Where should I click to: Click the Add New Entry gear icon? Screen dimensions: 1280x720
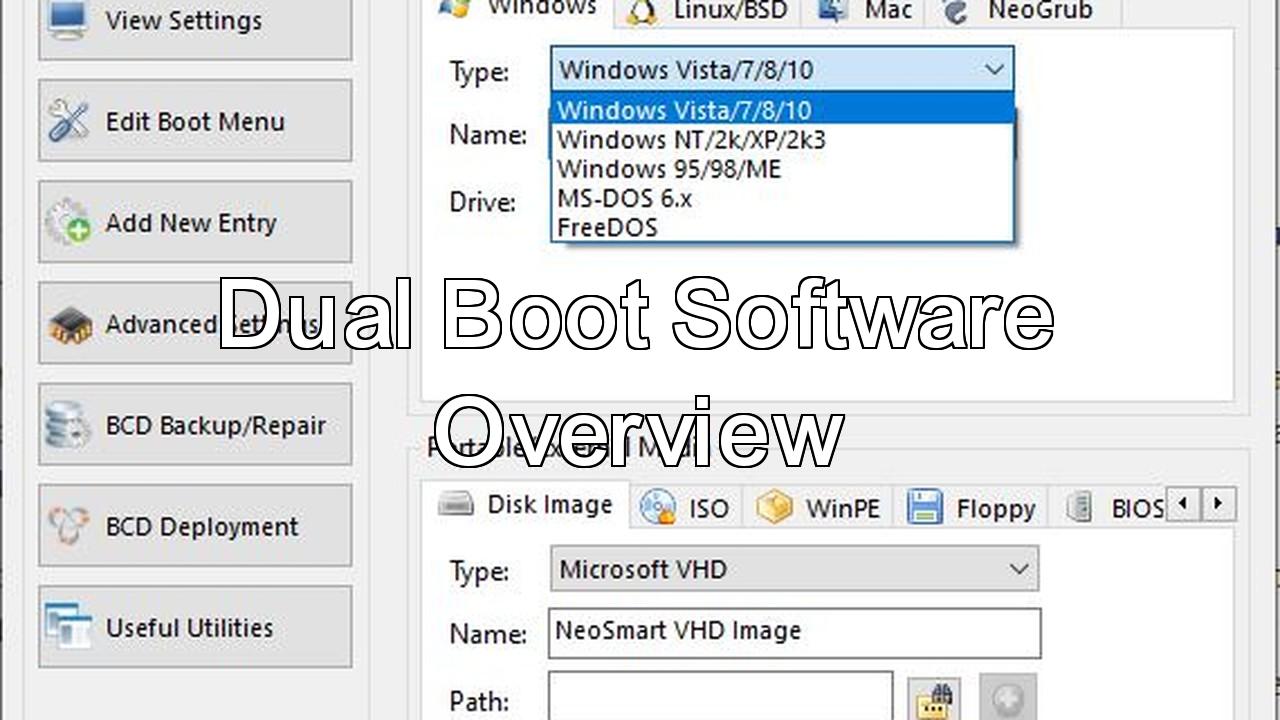(x=69, y=223)
